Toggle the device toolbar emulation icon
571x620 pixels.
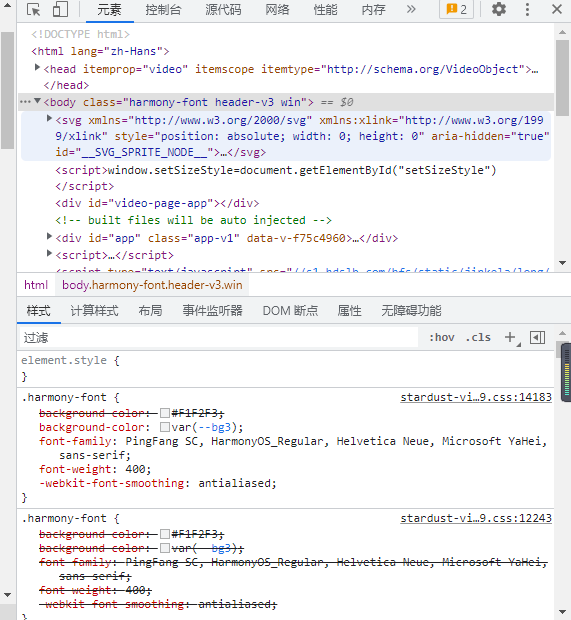point(60,9)
